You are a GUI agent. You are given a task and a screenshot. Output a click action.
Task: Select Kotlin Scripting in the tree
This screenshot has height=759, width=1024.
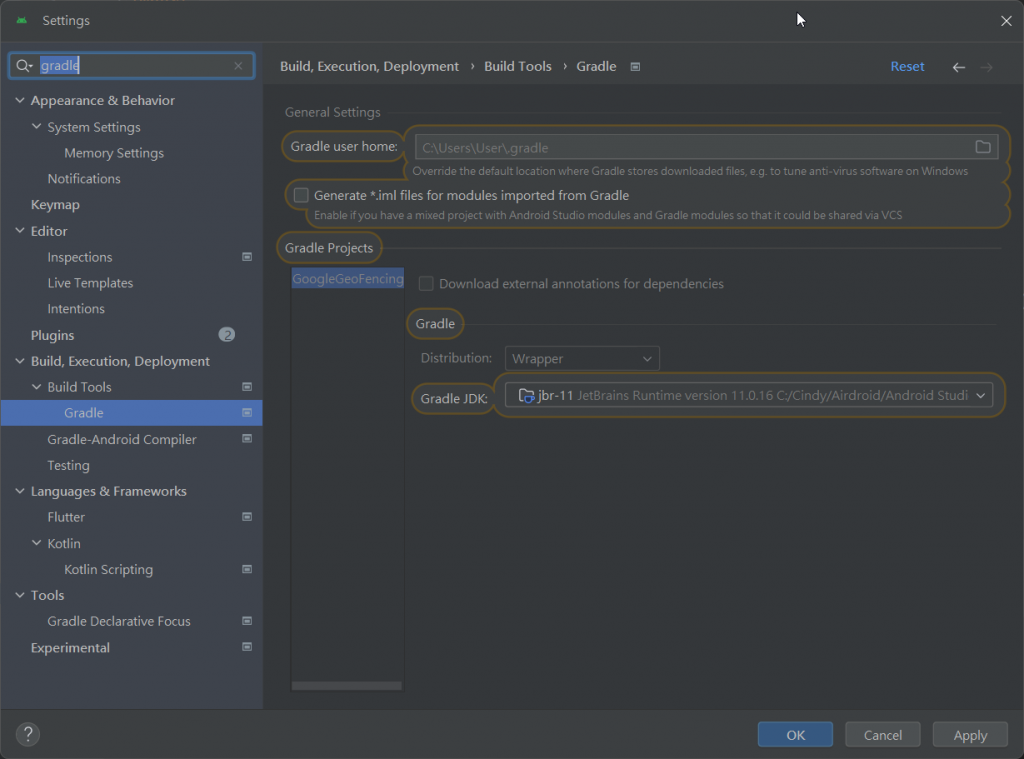[x=108, y=569]
